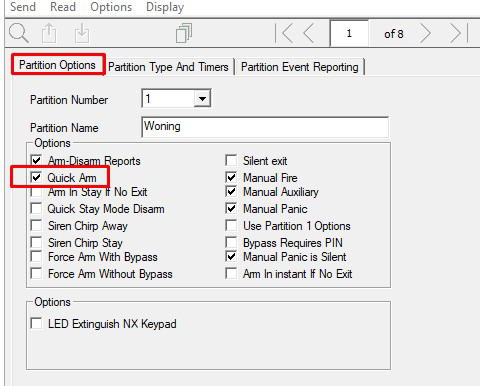Switch to Partition Type And Timers tab
Viewport: 480px width, 386px height.
pos(168,67)
